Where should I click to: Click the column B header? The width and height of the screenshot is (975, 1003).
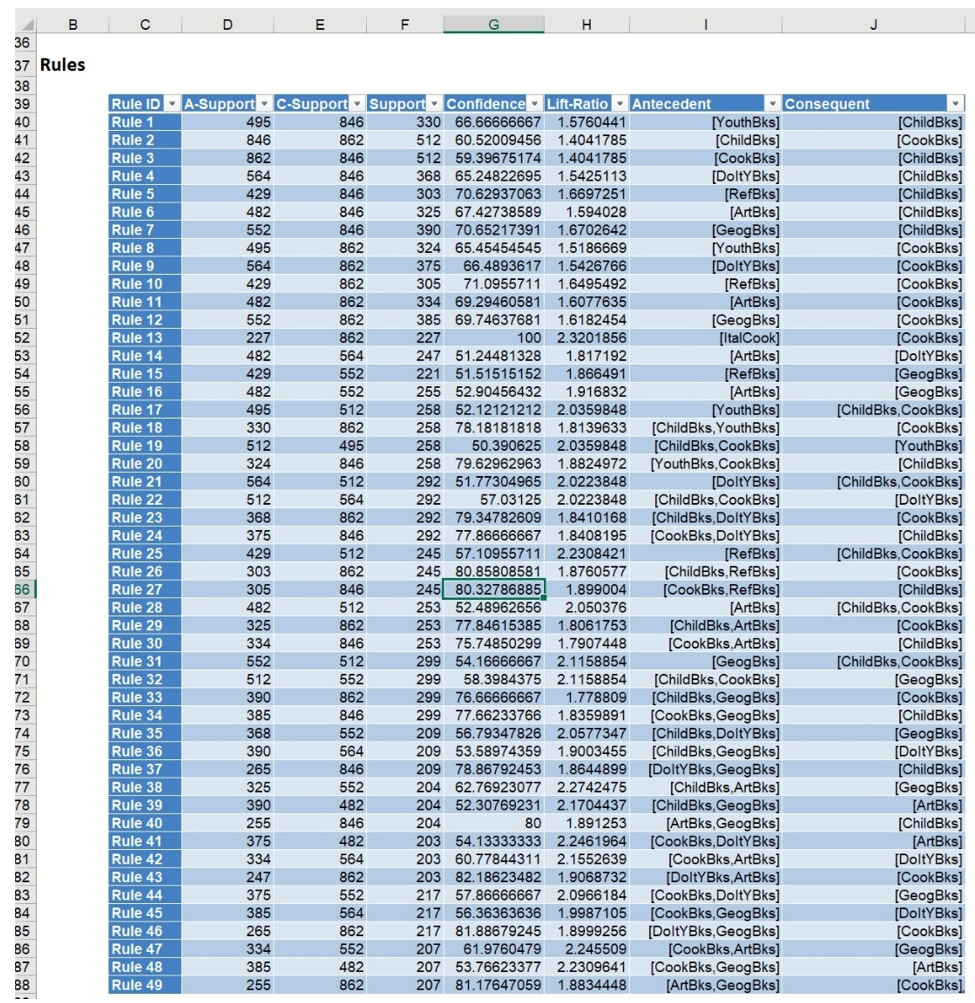pyautogui.click(x=72, y=25)
